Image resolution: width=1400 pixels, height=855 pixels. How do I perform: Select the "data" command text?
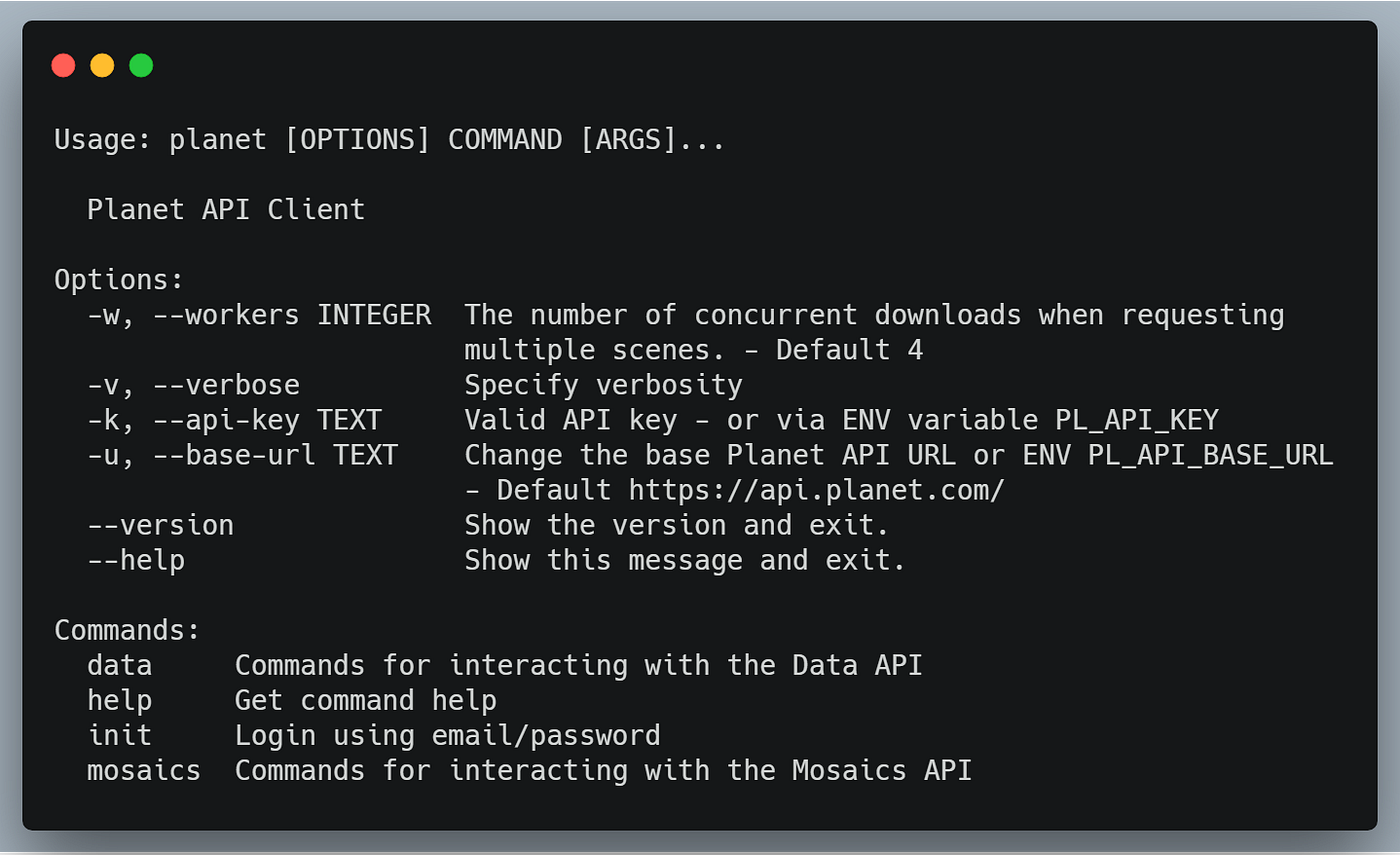120,665
